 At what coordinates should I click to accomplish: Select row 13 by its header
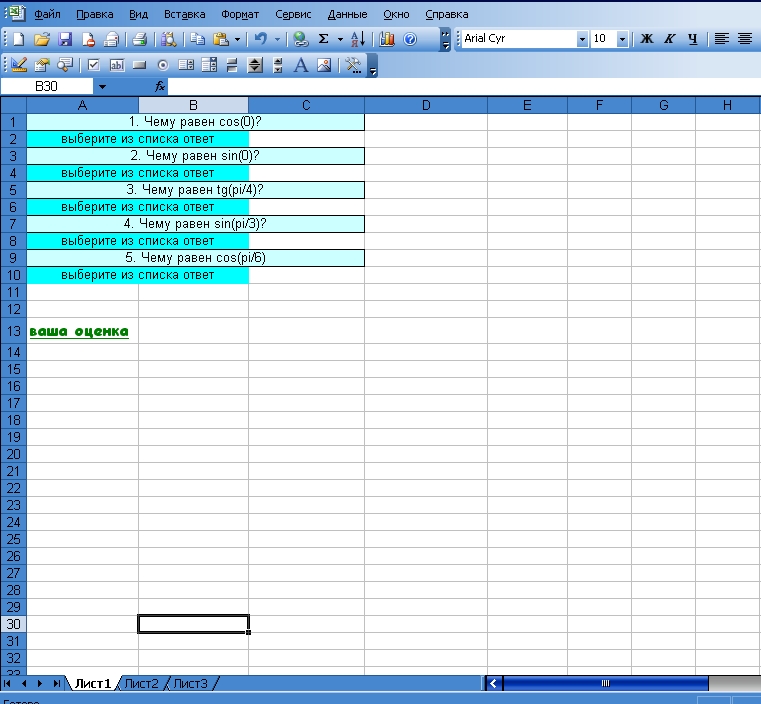tap(14, 331)
